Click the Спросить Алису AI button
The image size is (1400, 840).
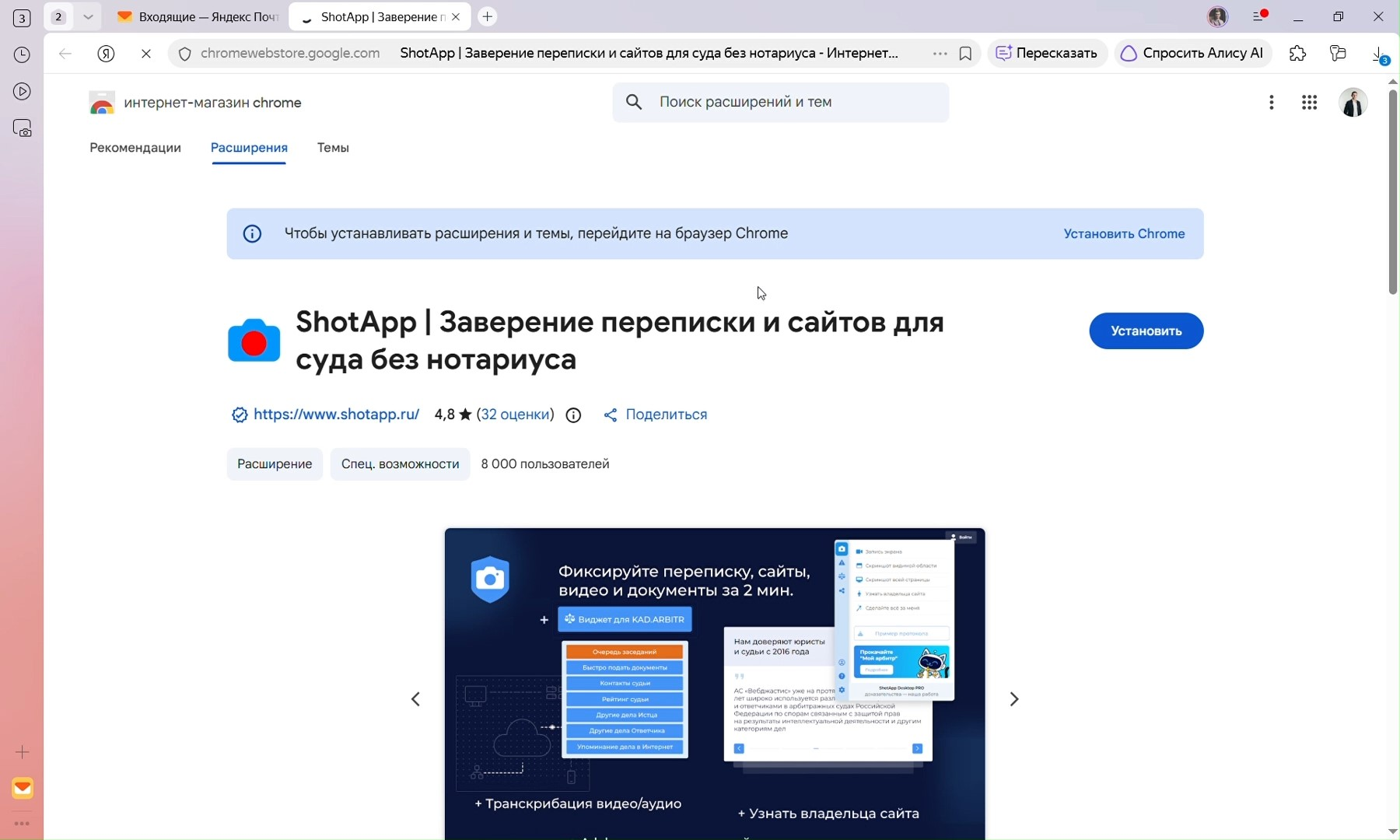[1194, 54]
